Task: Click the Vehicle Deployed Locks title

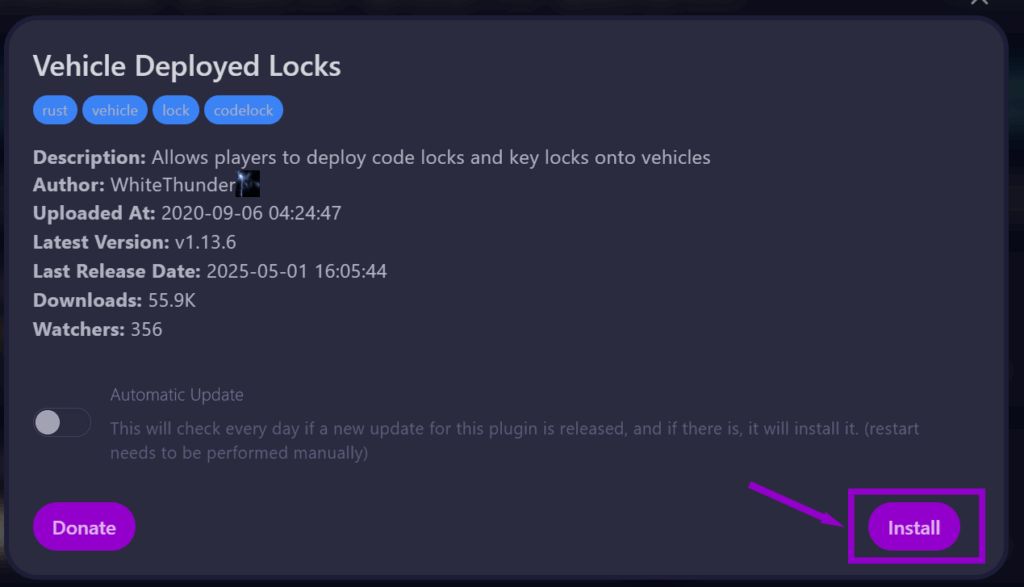Action: [x=187, y=66]
